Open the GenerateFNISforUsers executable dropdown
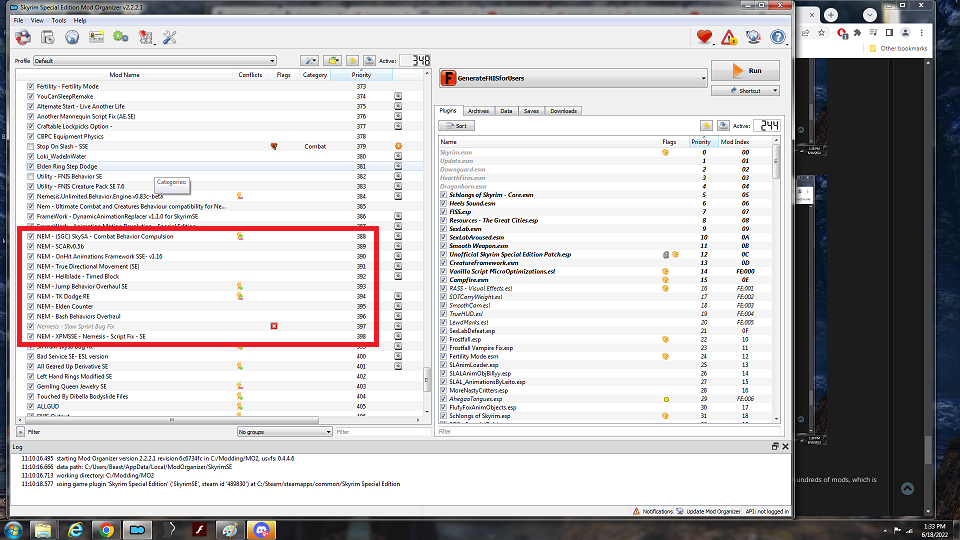 click(x=572, y=78)
